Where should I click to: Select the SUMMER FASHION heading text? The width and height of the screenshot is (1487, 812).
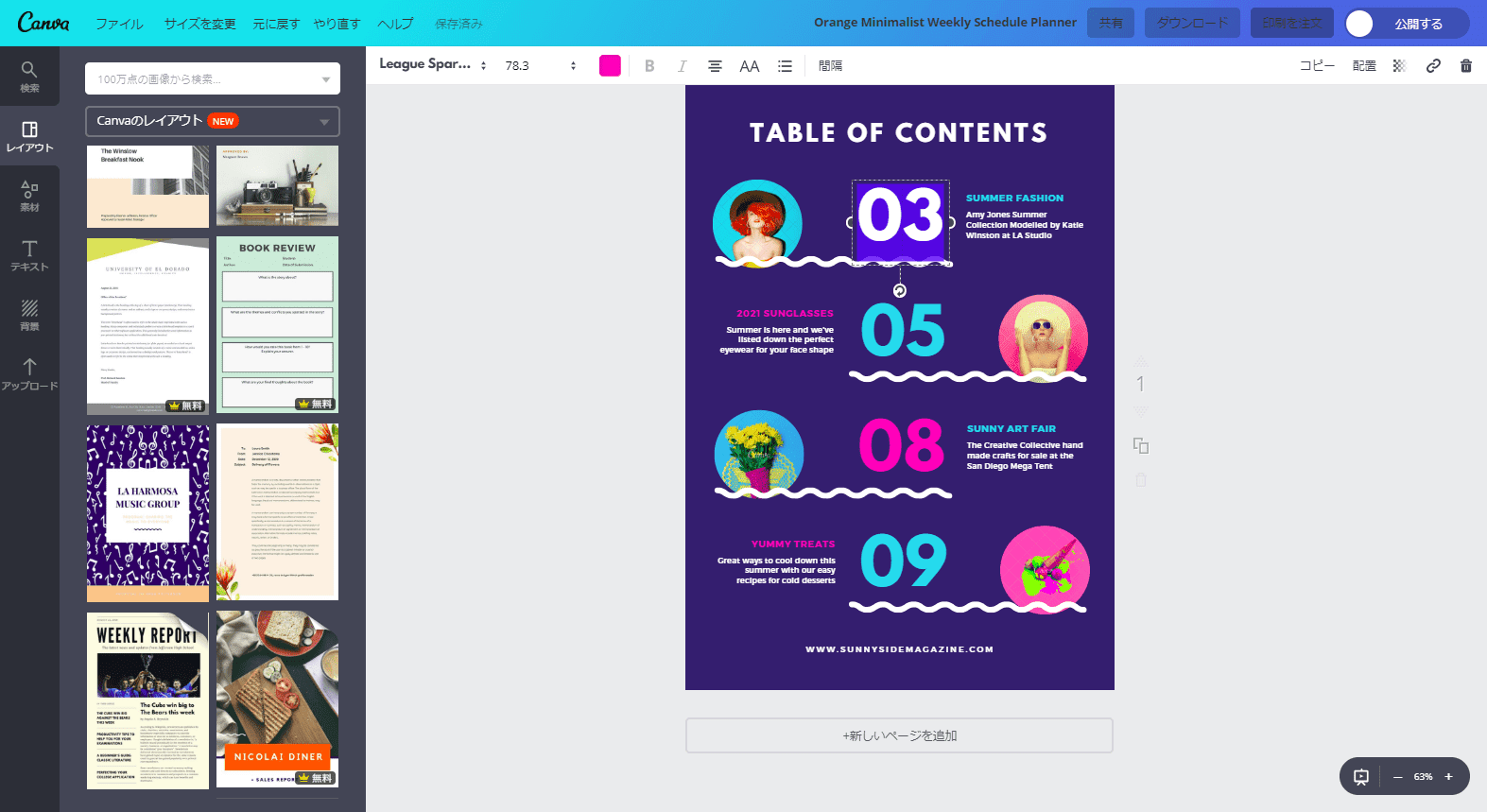click(1014, 199)
